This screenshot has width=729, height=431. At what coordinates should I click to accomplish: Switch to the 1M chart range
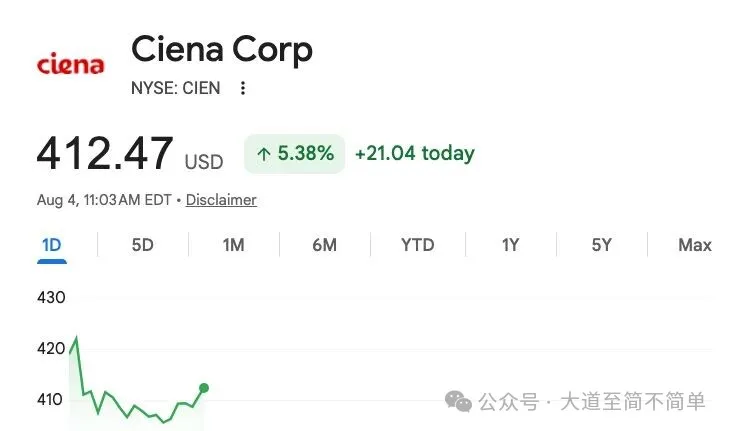233,245
